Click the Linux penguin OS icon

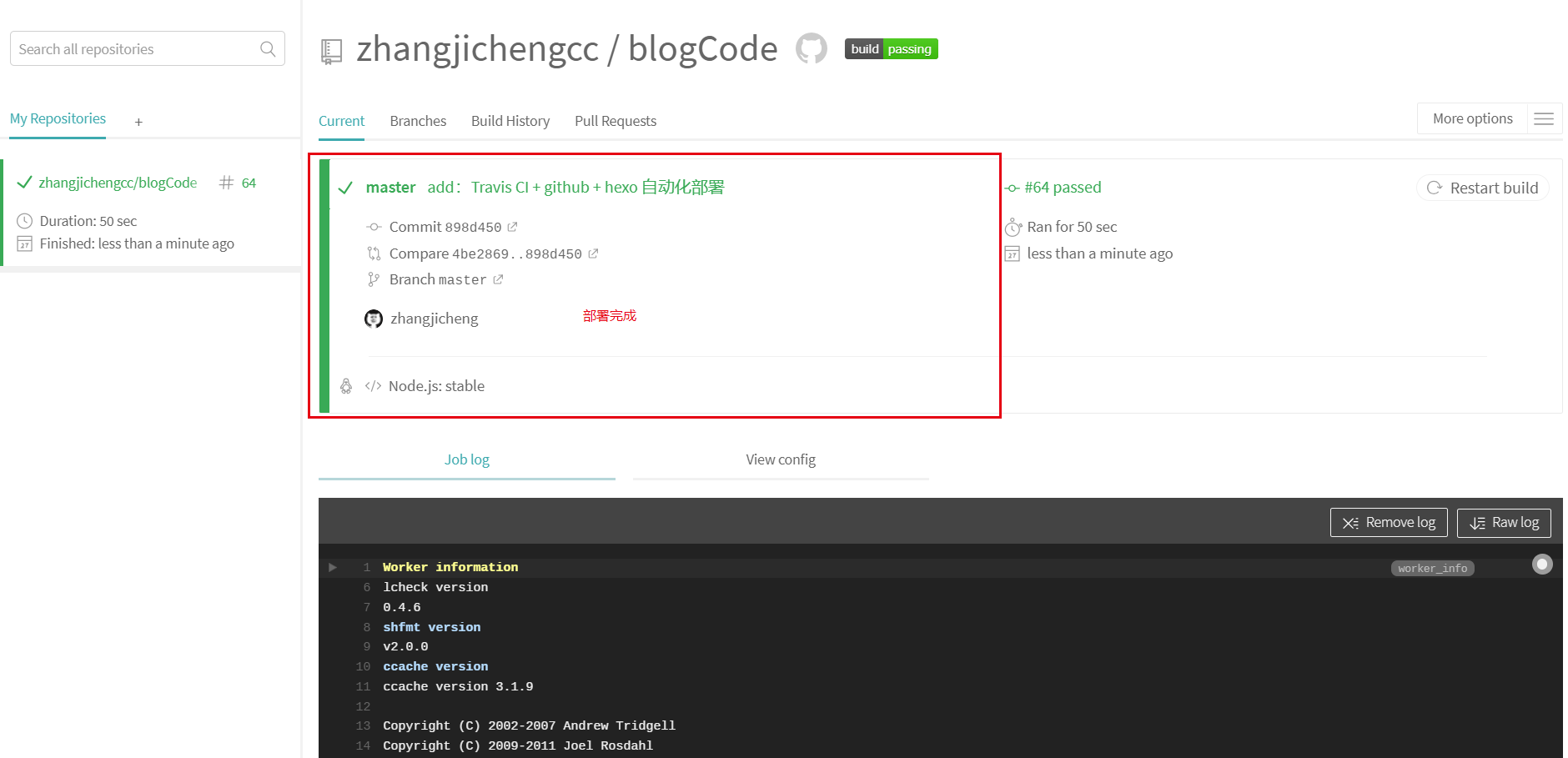pyautogui.click(x=346, y=386)
